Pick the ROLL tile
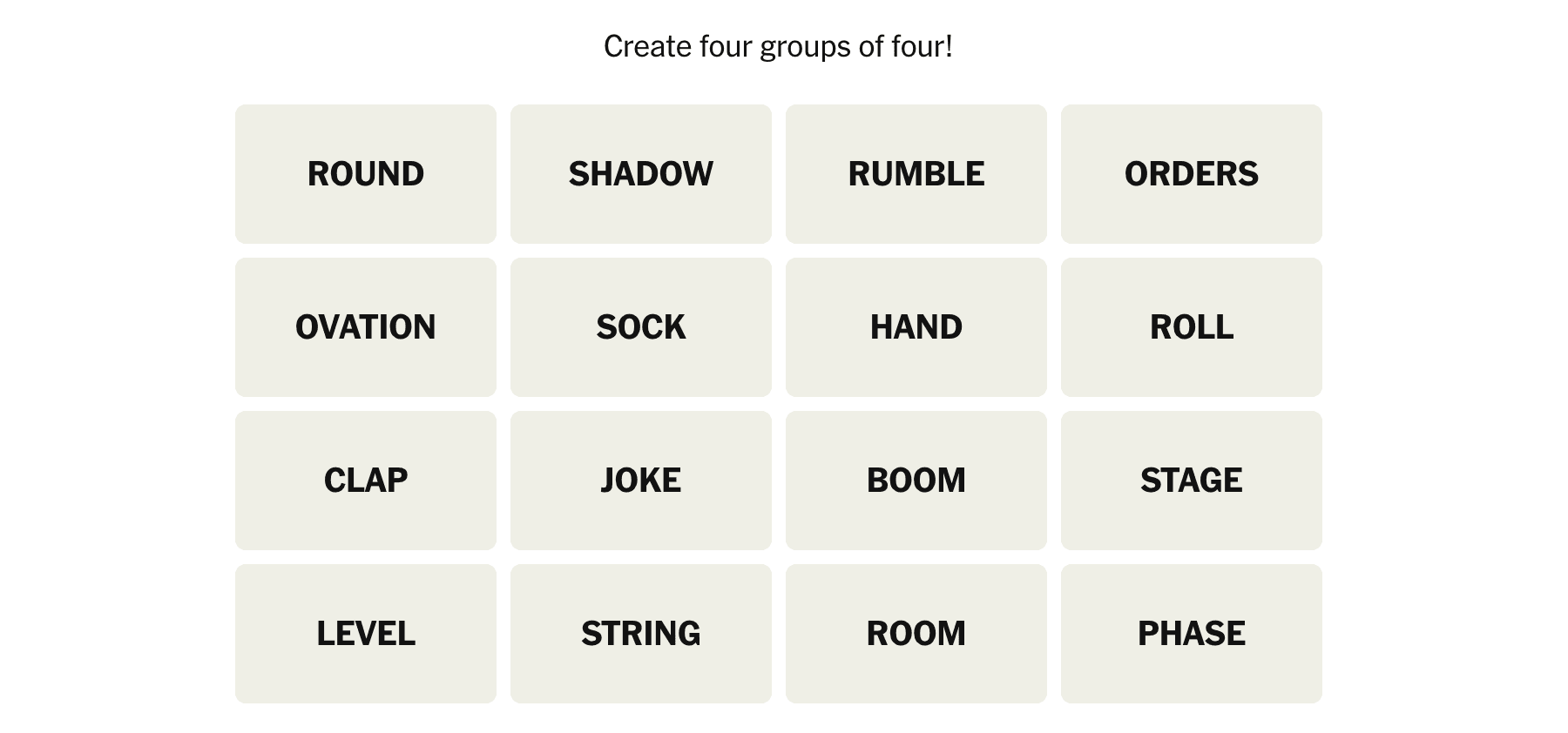The width and height of the screenshot is (1568, 733). [x=1192, y=327]
